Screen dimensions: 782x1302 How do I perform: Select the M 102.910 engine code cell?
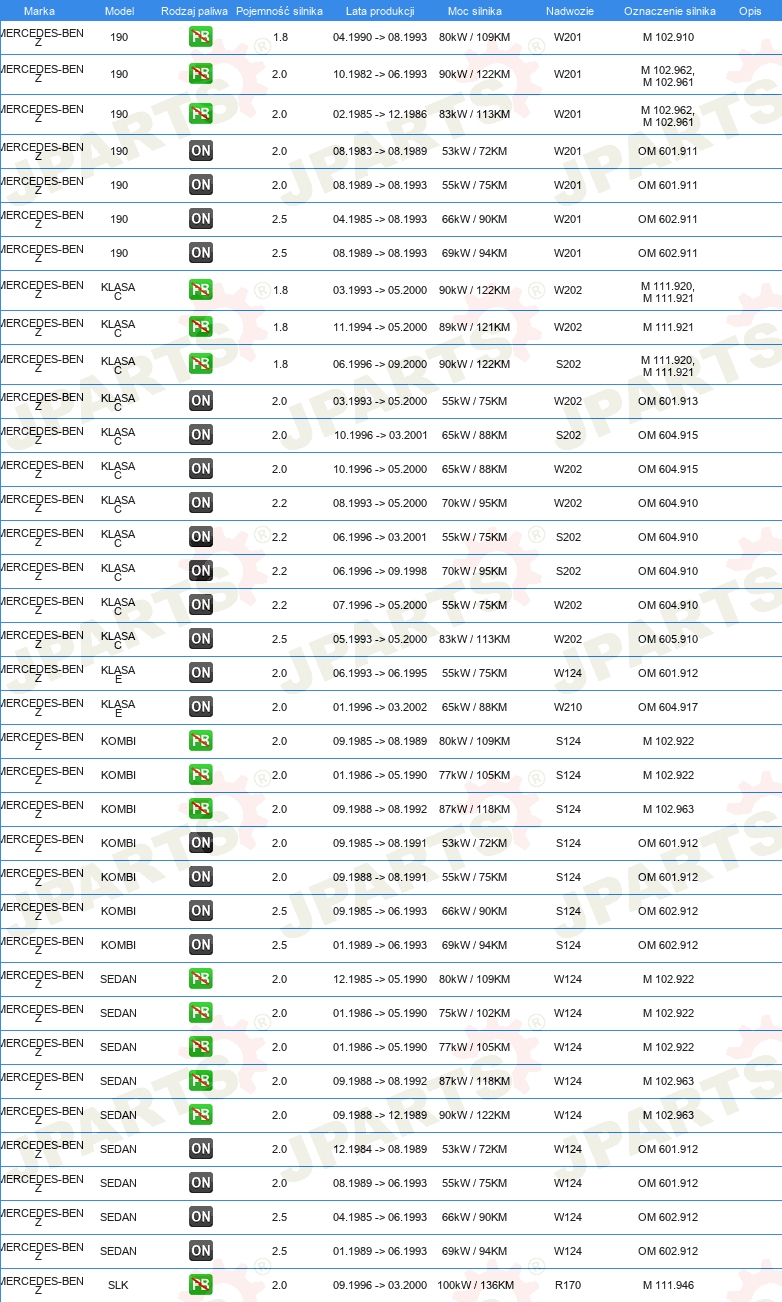[x=668, y=38]
